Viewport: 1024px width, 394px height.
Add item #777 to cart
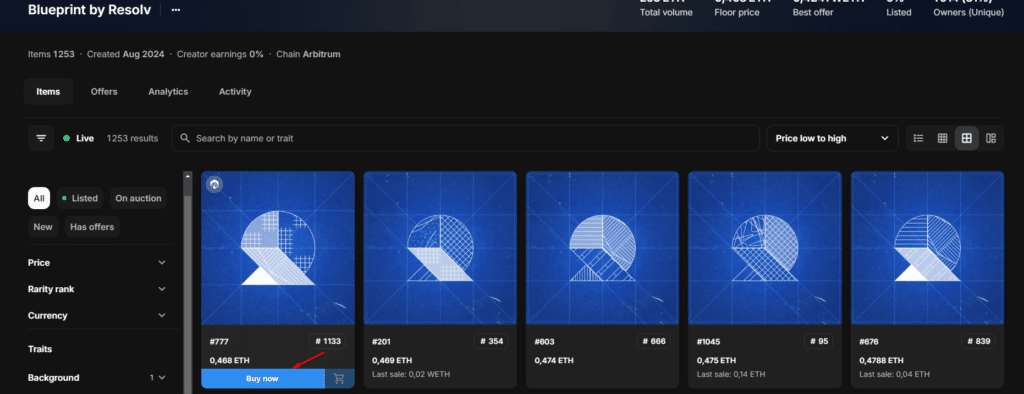pyautogui.click(x=340, y=378)
